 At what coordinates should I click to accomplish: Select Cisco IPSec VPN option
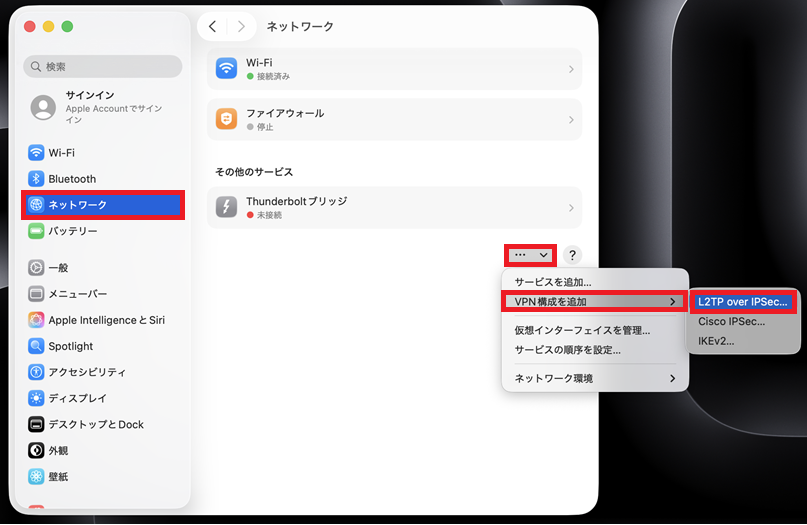[x=731, y=321]
